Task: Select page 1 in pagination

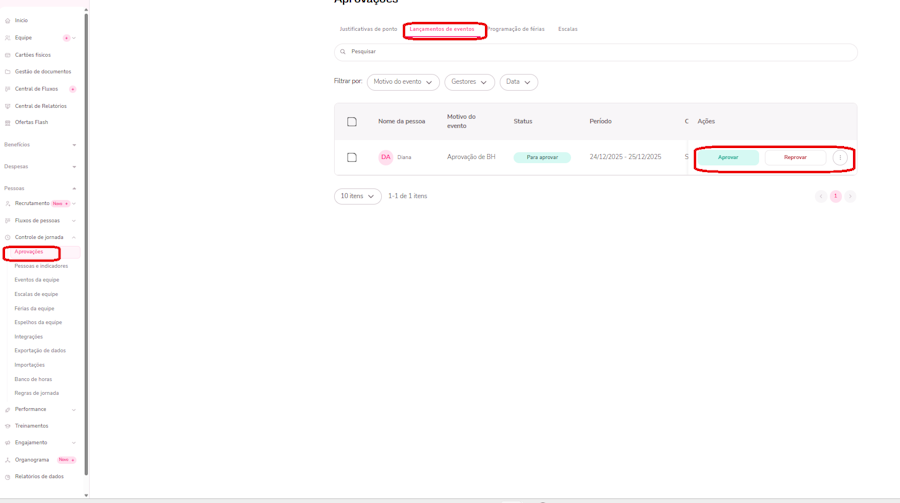Action: tap(835, 196)
